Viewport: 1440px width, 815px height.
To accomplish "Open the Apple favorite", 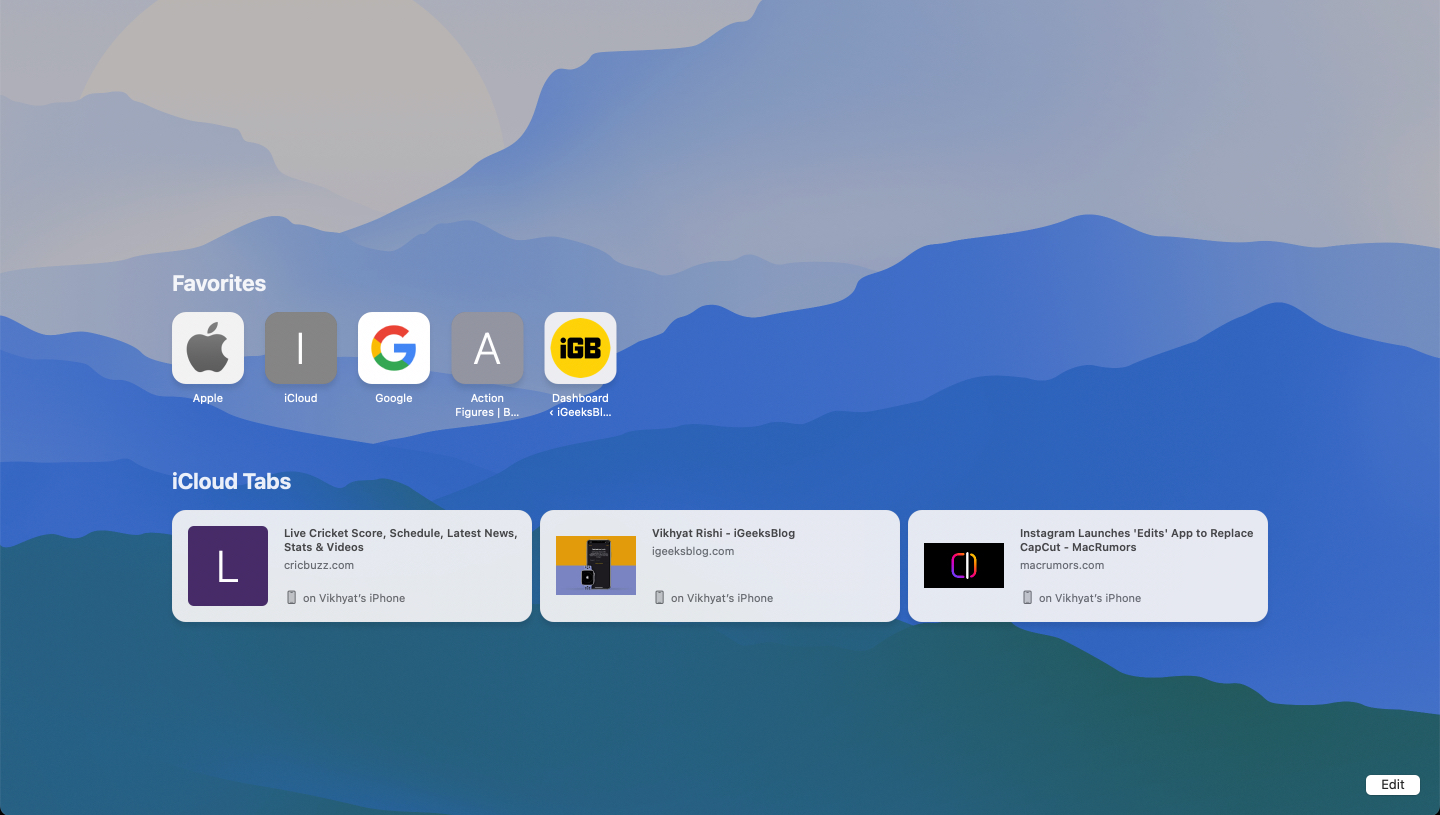I will [x=207, y=348].
